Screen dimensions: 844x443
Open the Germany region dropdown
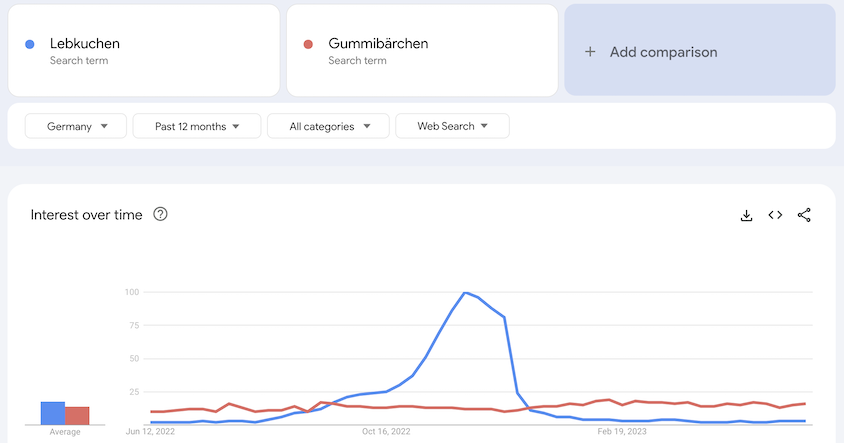coord(76,126)
